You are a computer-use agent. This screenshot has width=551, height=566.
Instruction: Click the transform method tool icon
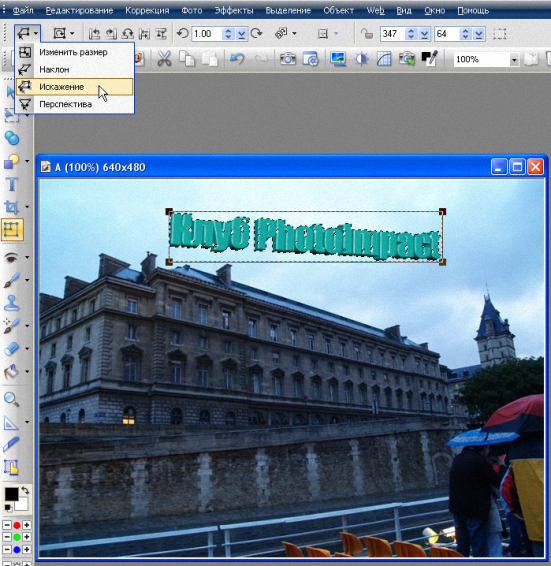(23, 34)
